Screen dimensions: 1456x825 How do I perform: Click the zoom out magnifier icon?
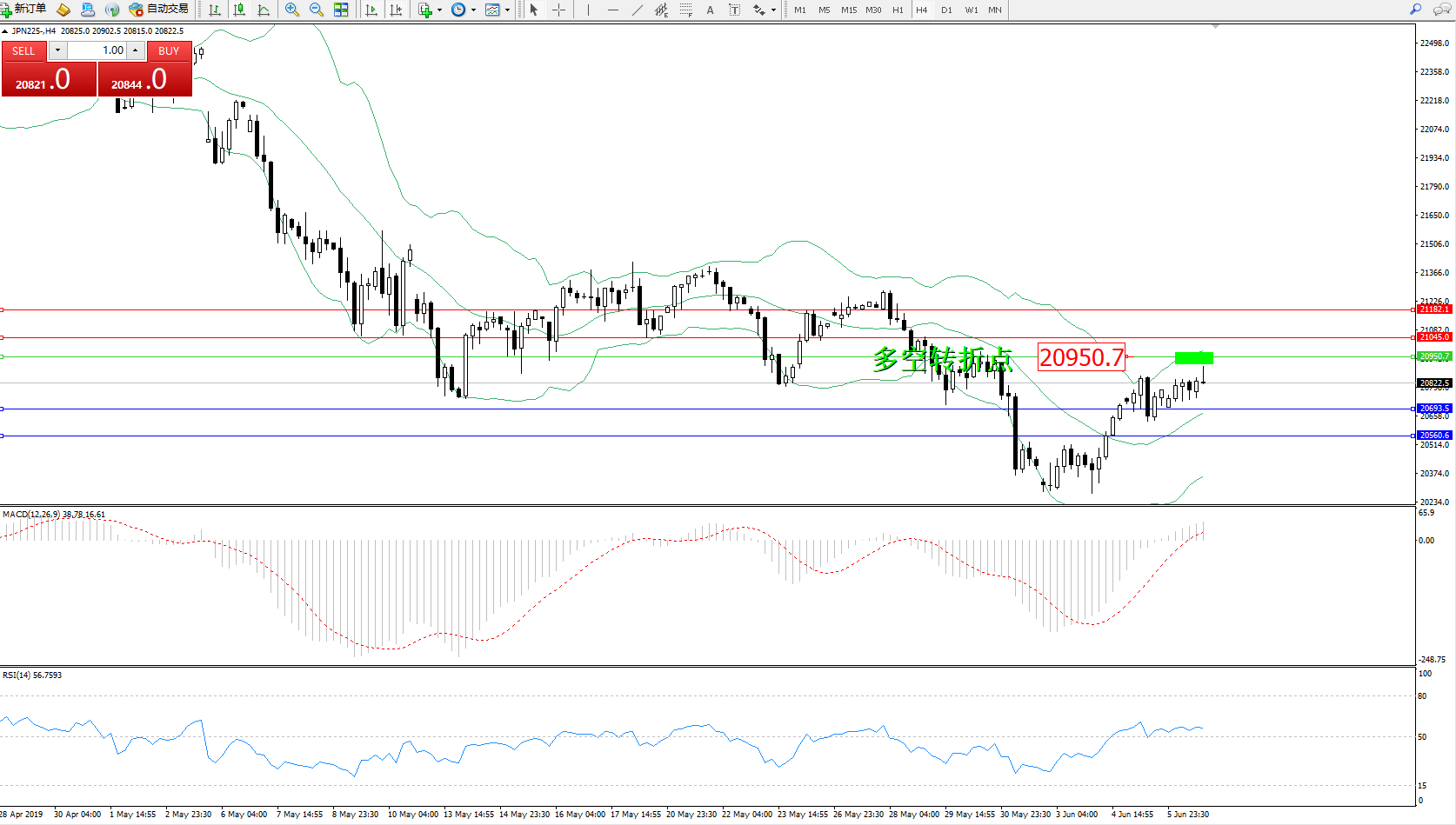317,10
